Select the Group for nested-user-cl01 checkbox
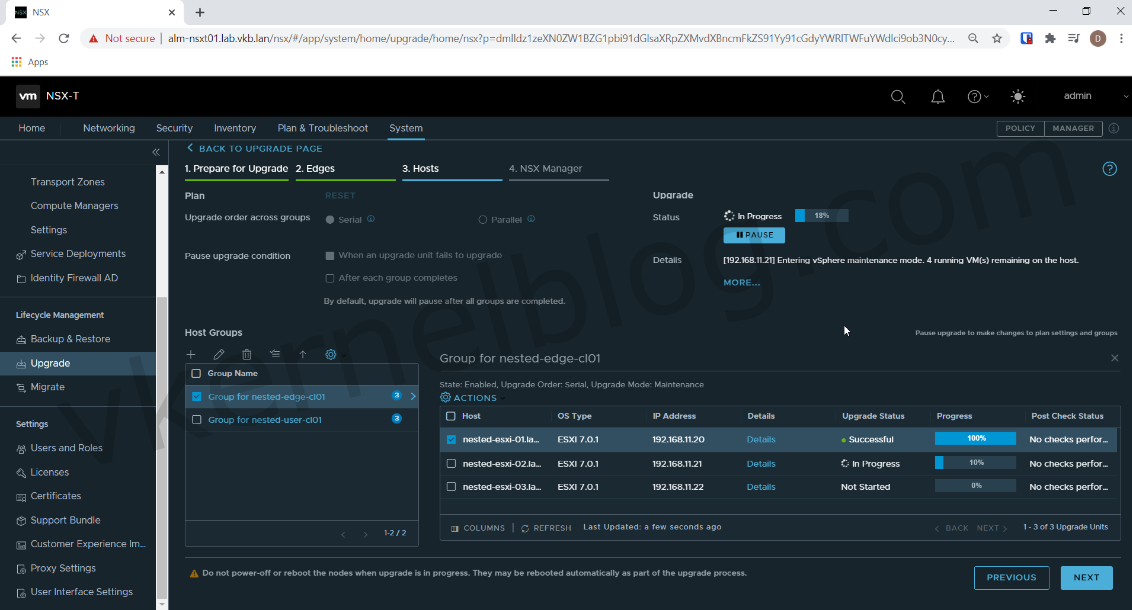This screenshot has width=1132, height=610. (x=196, y=419)
